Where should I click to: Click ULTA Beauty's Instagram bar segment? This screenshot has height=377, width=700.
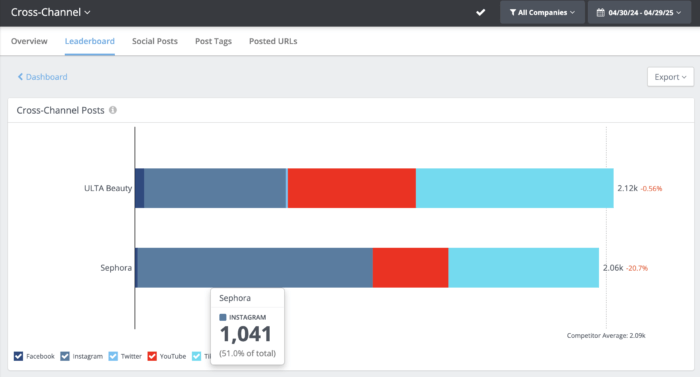215,188
